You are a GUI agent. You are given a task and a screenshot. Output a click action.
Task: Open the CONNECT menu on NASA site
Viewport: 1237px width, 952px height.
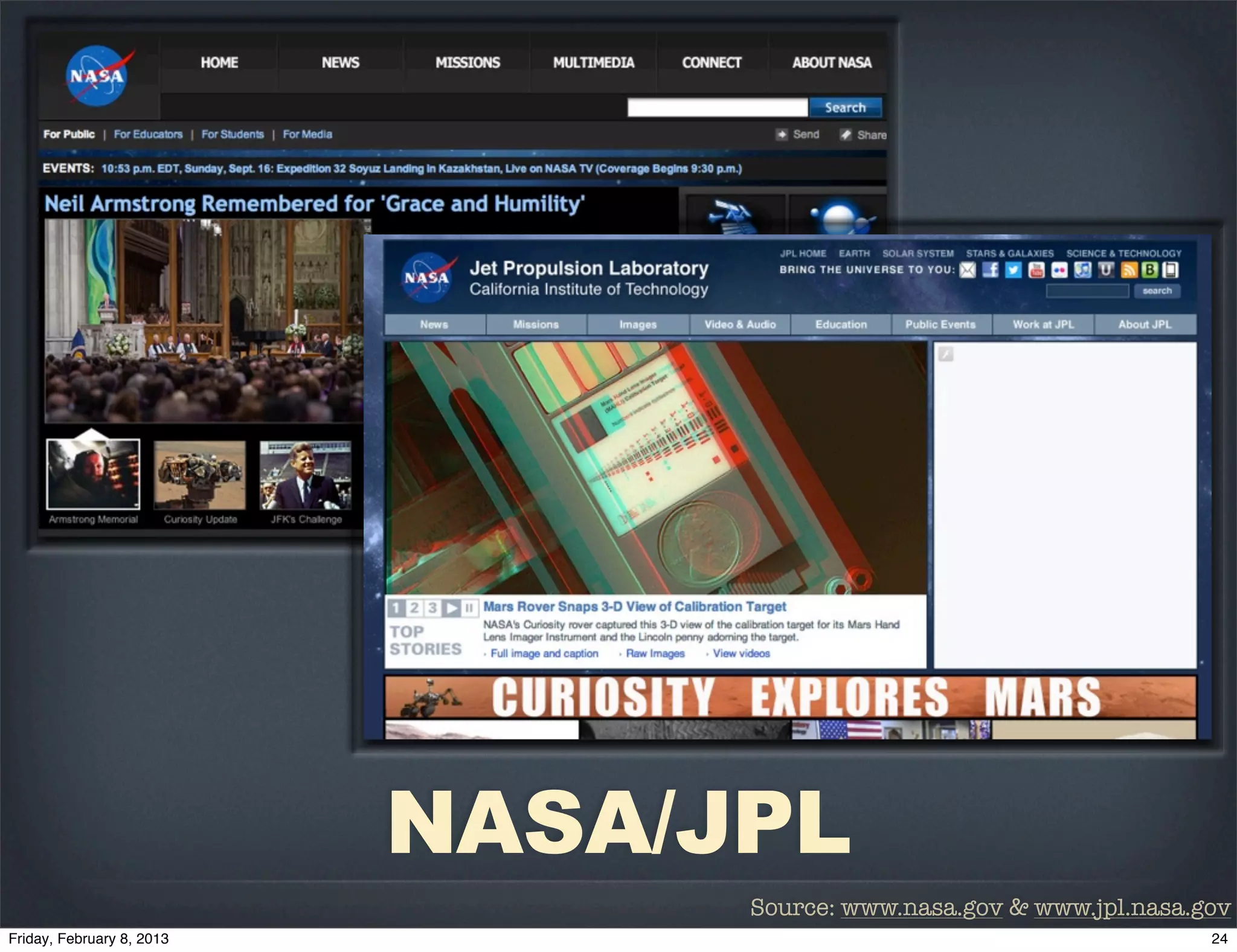click(x=712, y=63)
